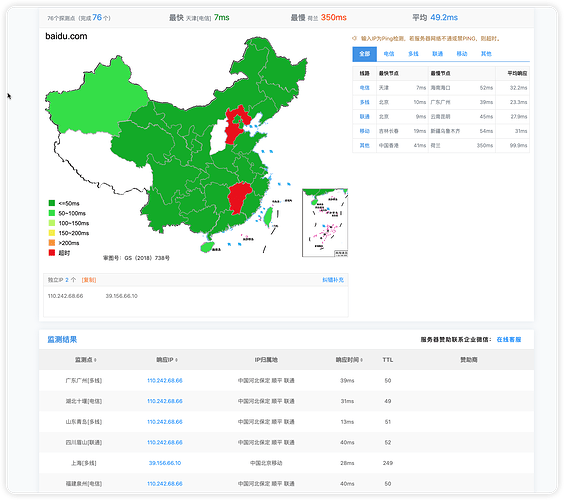Click the South China Sea inset map
The width and height of the screenshot is (564, 500).
[325, 222]
